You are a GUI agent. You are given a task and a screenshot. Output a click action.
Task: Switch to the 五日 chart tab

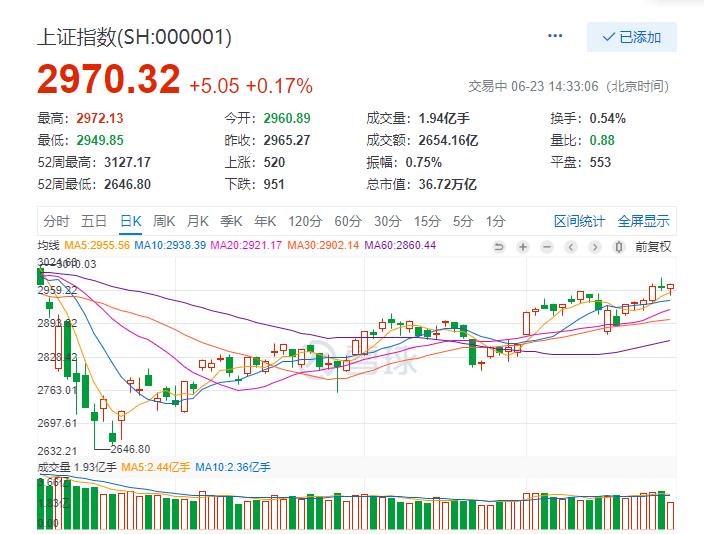(94, 221)
